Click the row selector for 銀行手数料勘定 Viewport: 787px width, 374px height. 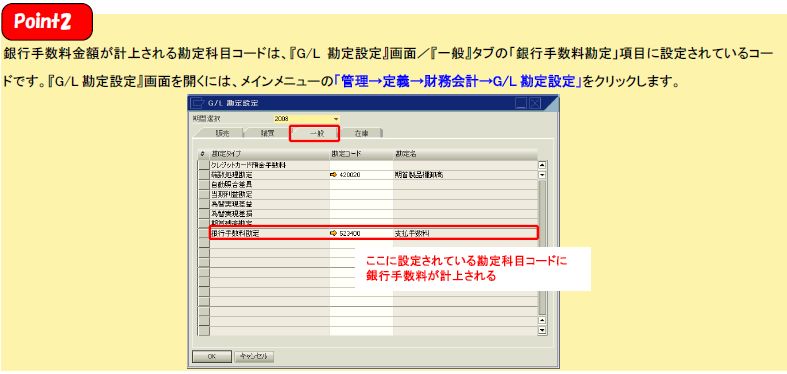(204, 233)
